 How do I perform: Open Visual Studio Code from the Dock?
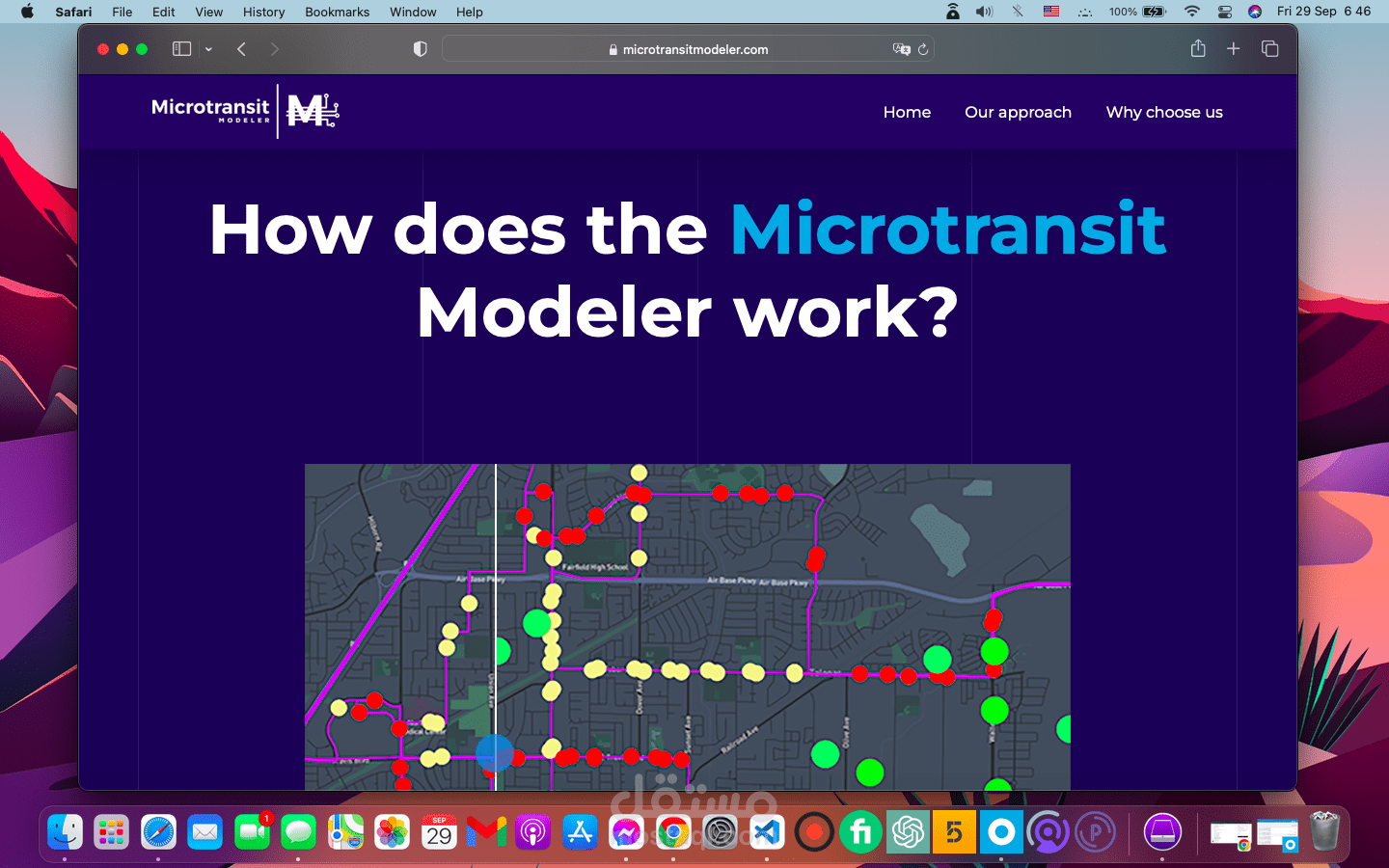[767, 831]
